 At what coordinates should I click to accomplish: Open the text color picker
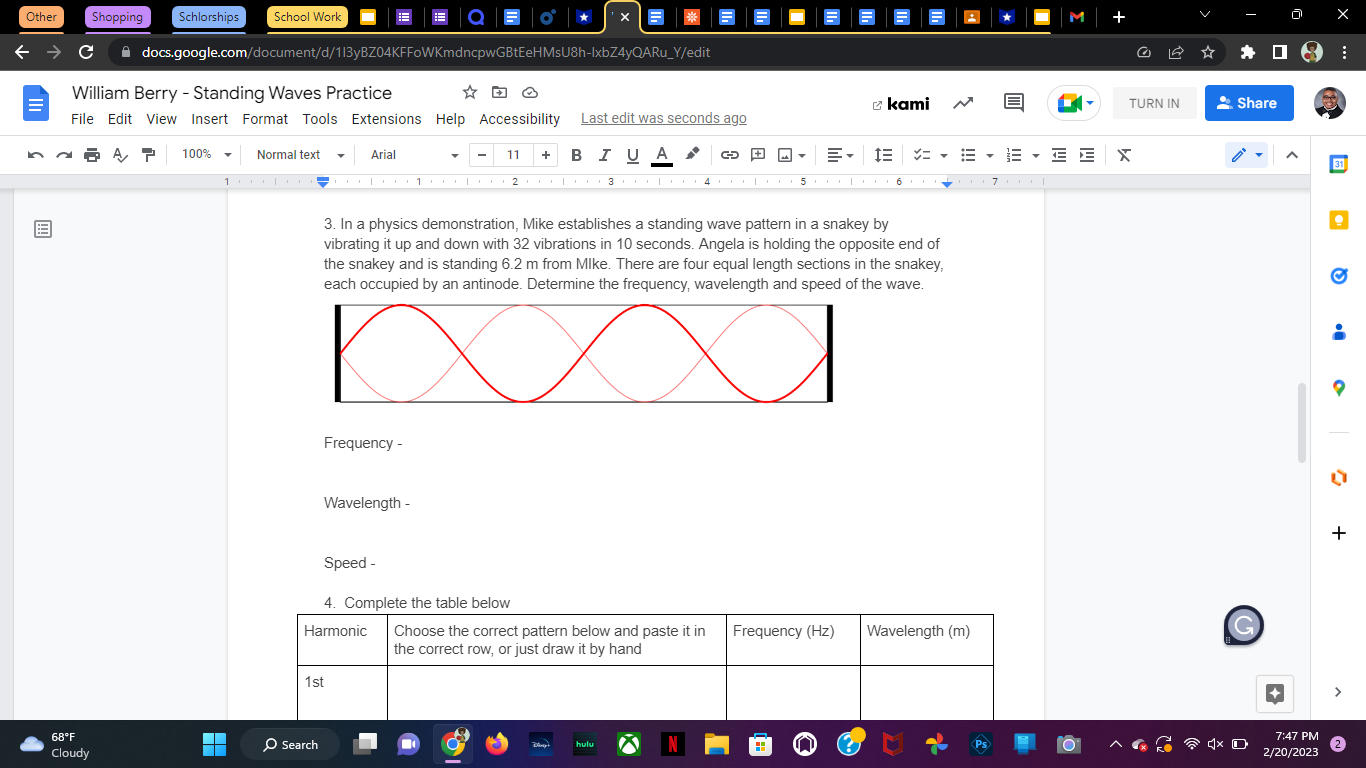click(x=661, y=155)
